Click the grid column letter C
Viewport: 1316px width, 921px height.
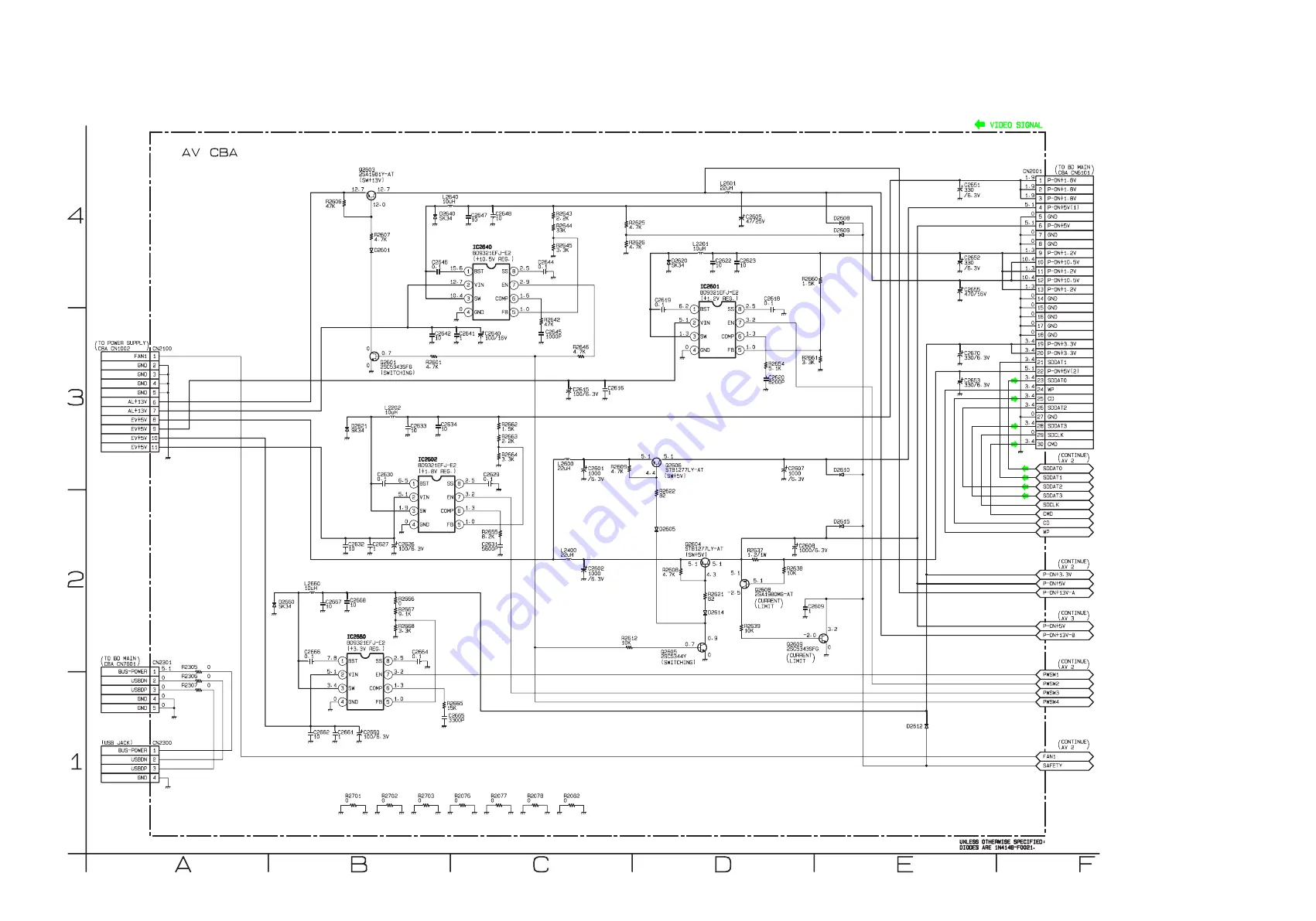click(x=541, y=865)
